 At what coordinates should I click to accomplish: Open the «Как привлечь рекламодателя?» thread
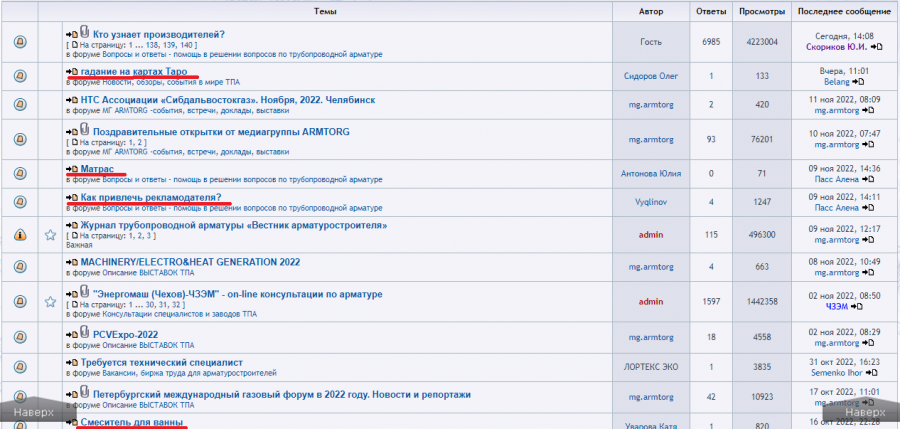(150, 198)
